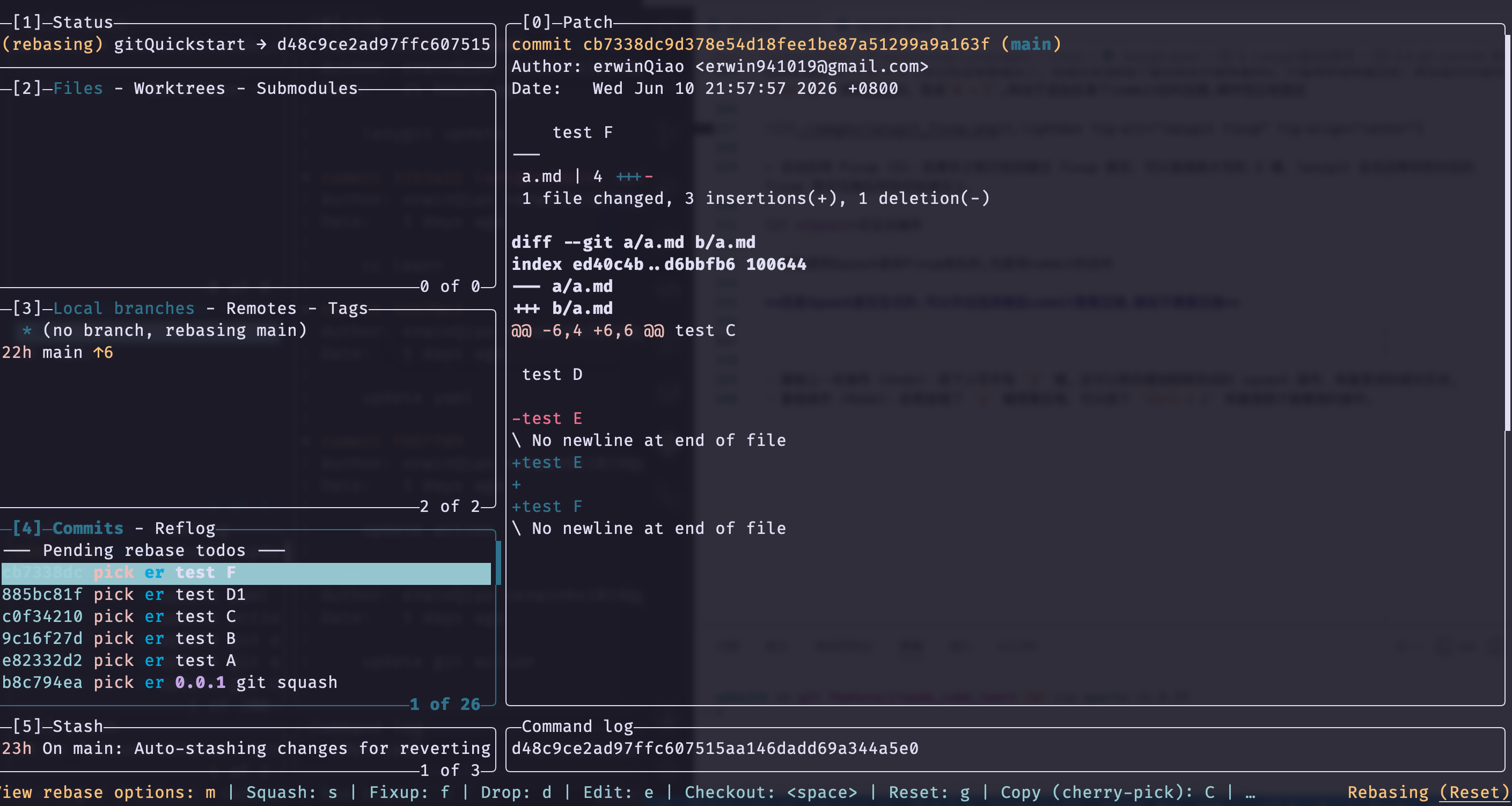
Task: Click the Patch panel scrollbar
Action: (x=1507, y=233)
